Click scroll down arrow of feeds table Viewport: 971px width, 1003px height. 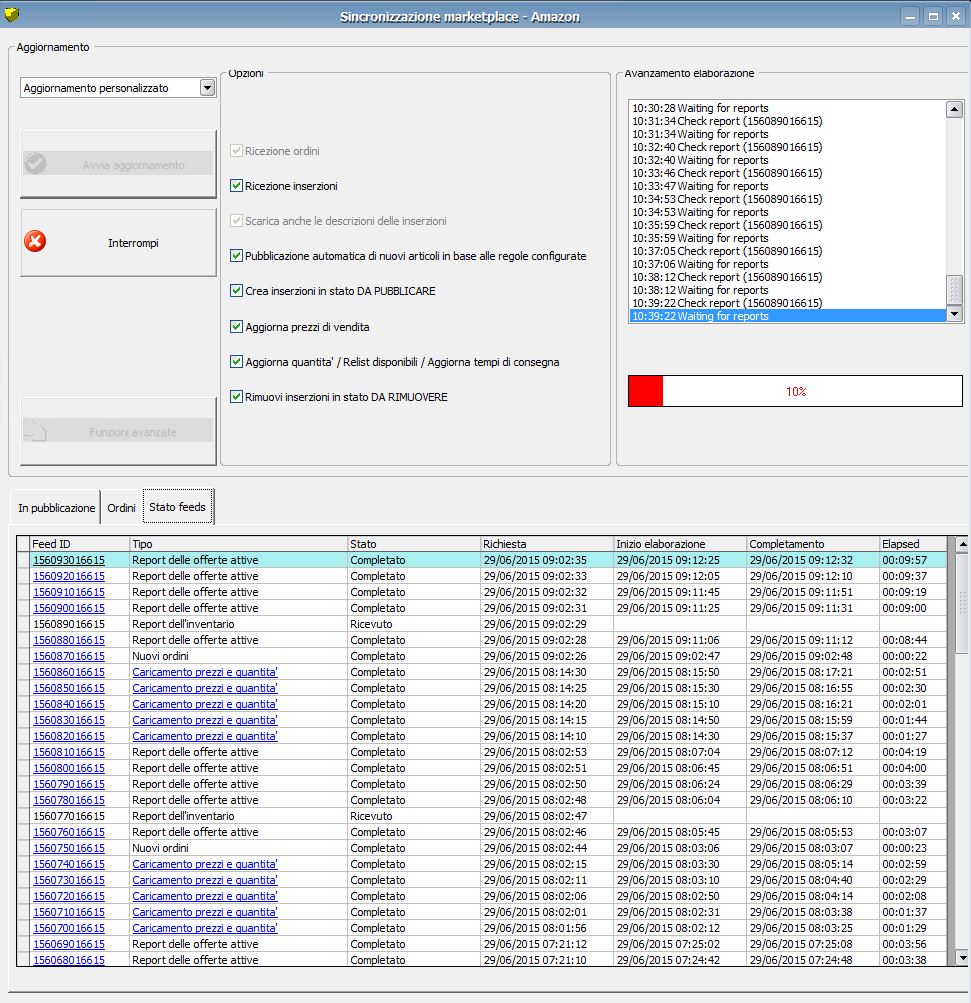(x=962, y=957)
